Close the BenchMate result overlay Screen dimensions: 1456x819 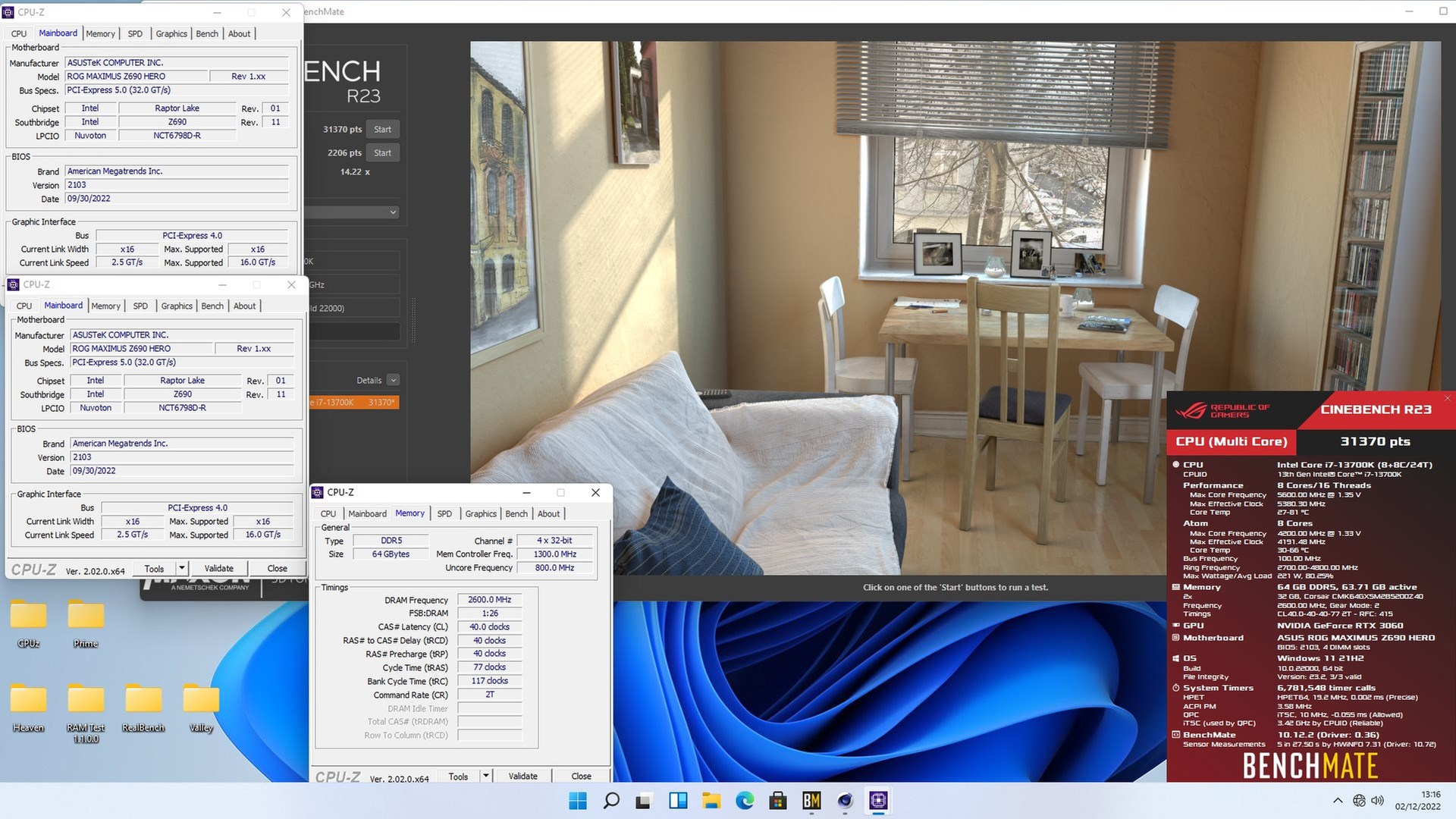point(1447,398)
